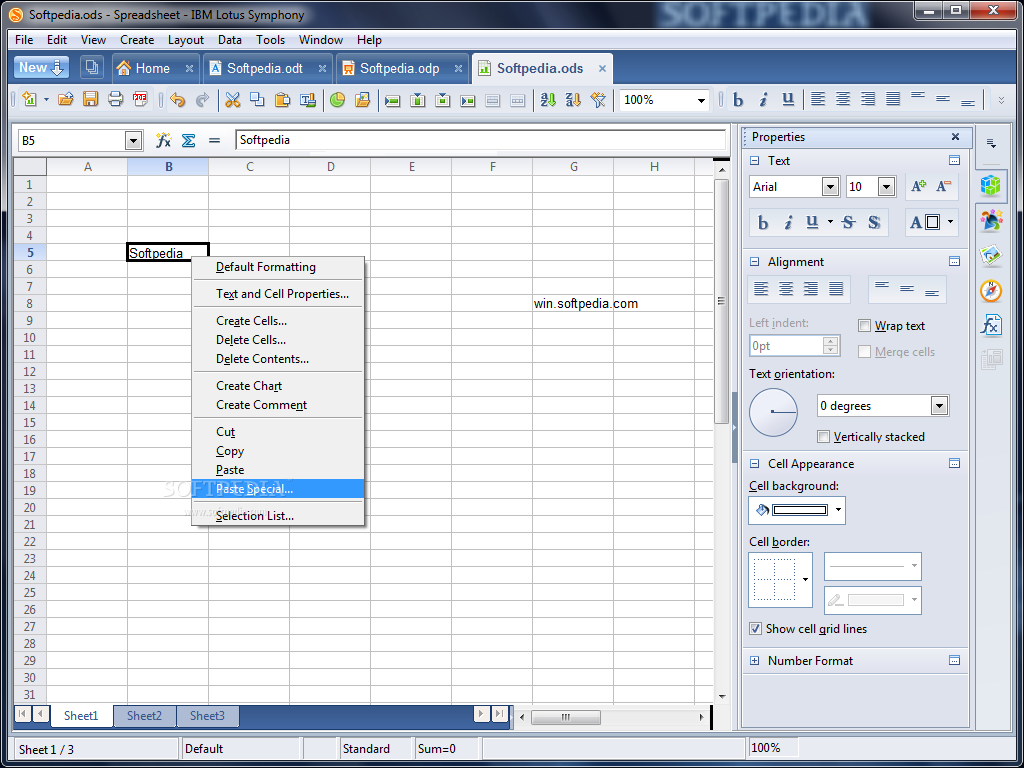Screen dimensions: 1024x768
Task: Toggle italic in the main toolbar
Action: (x=763, y=99)
